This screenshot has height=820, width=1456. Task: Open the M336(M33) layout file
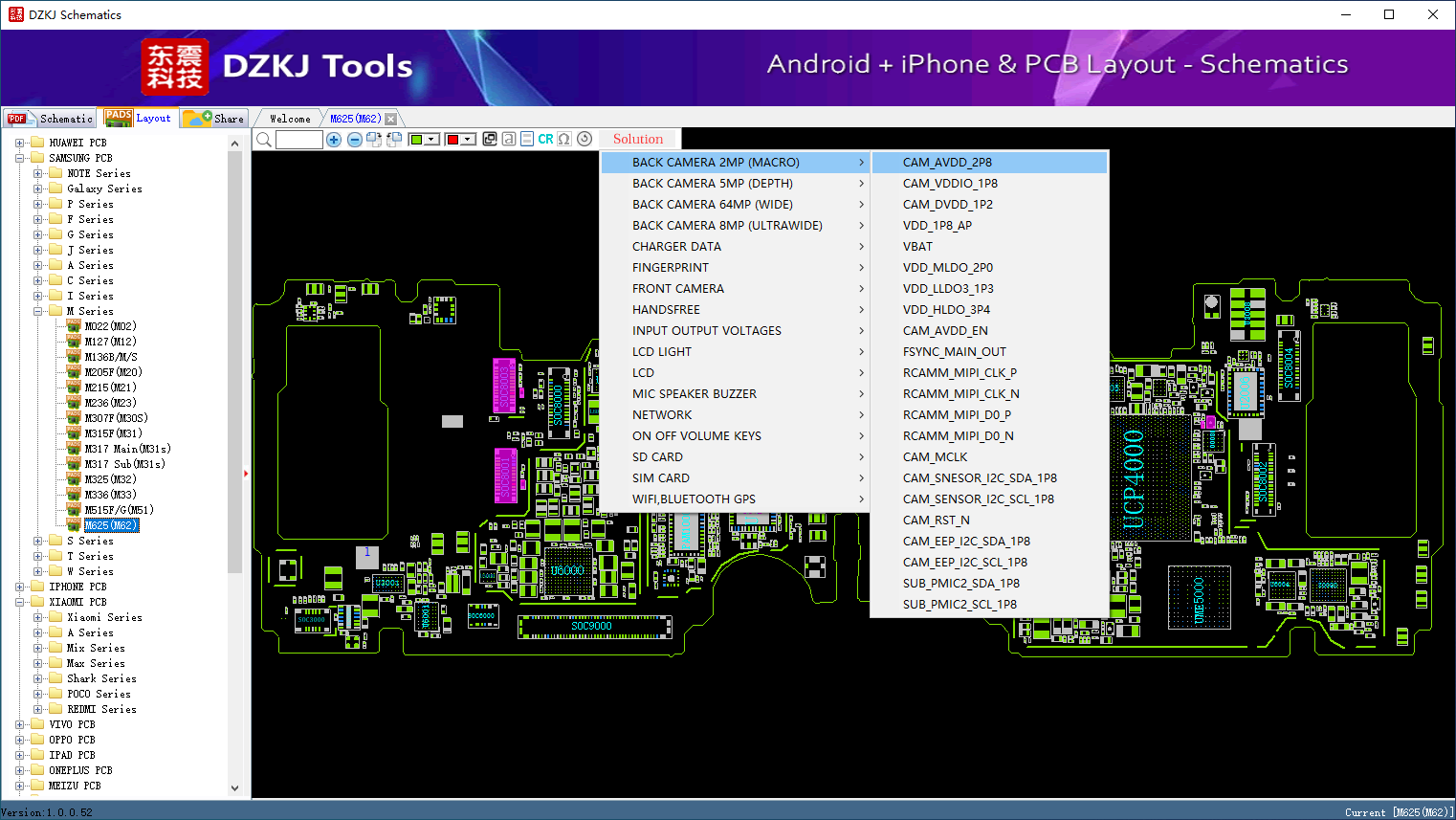[110, 495]
